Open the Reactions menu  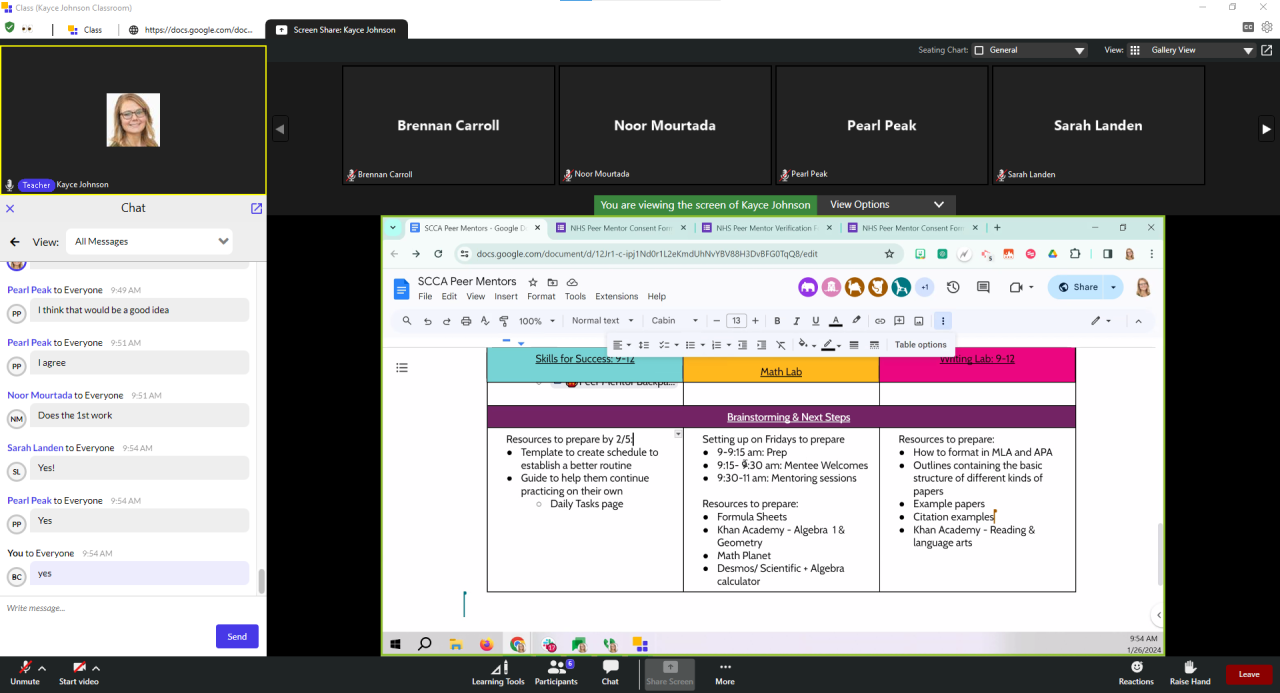click(1136, 671)
